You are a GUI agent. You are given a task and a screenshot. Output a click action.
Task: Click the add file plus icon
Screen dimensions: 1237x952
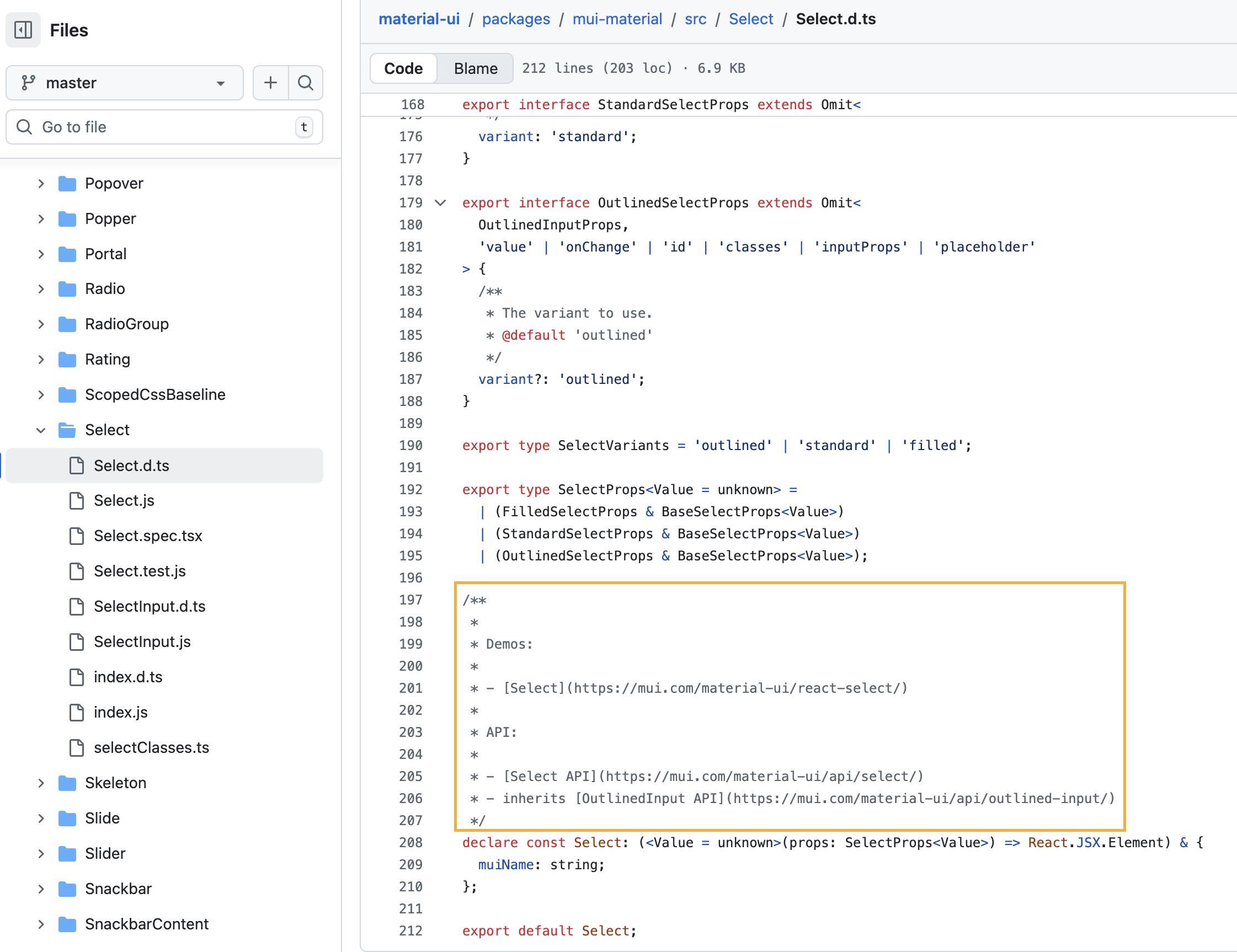(x=271, y=83)
